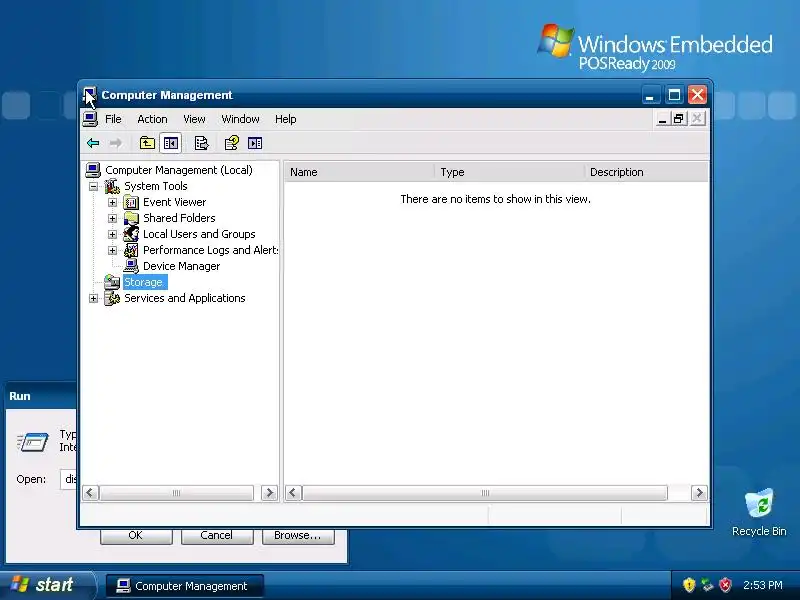800x600 pixels.
Task: Click the tree pane horizontal scroll thumb
Action: 177,493
